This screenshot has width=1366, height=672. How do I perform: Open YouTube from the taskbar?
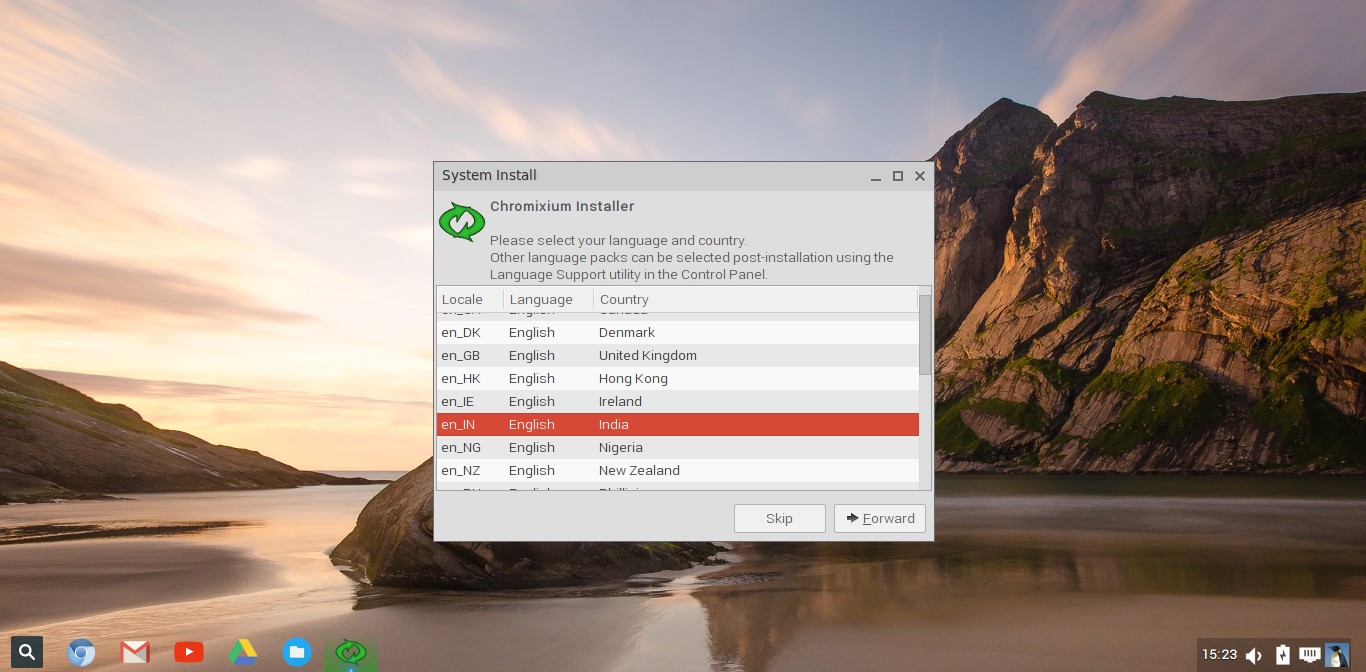pyautogui.click(x=189, y=653)
